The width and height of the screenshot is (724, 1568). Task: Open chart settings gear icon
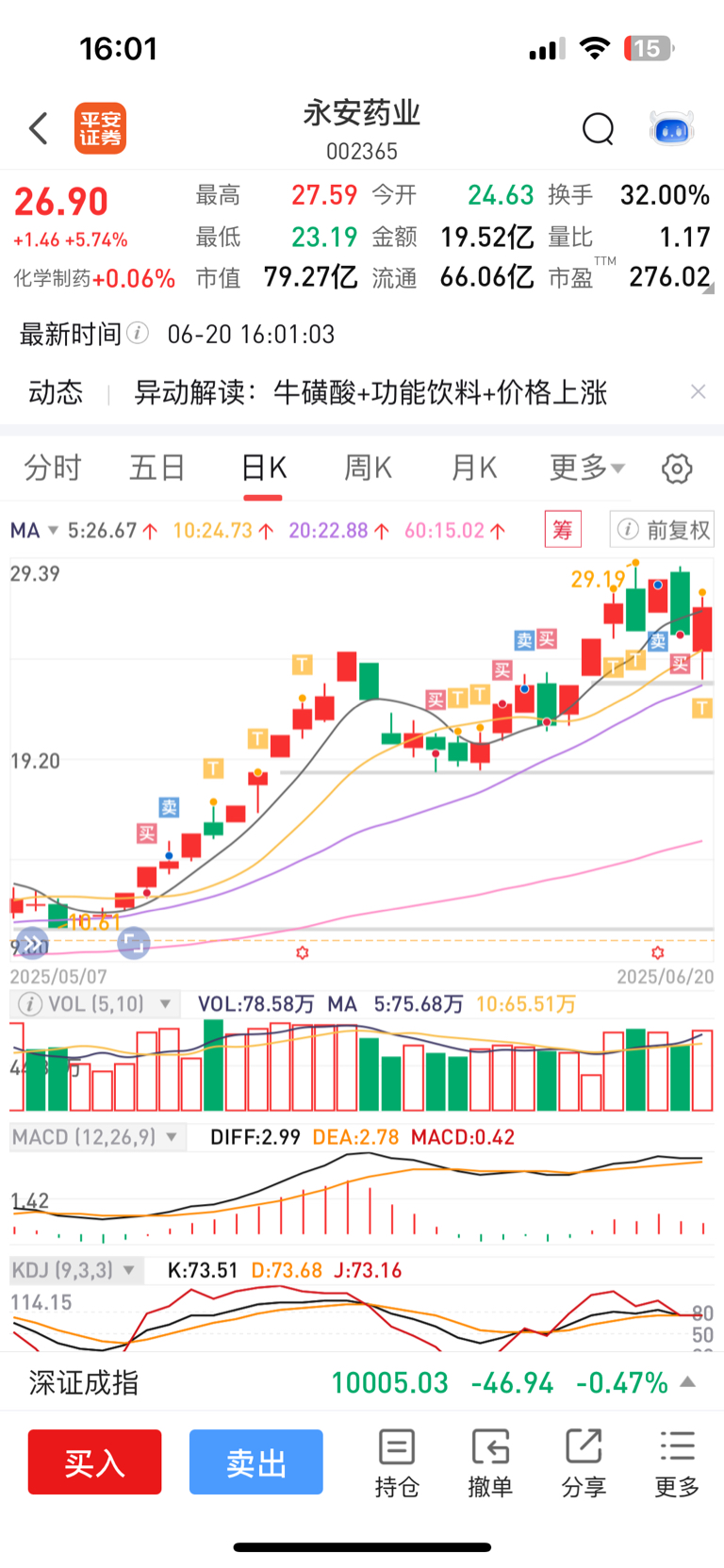point(677,468)
